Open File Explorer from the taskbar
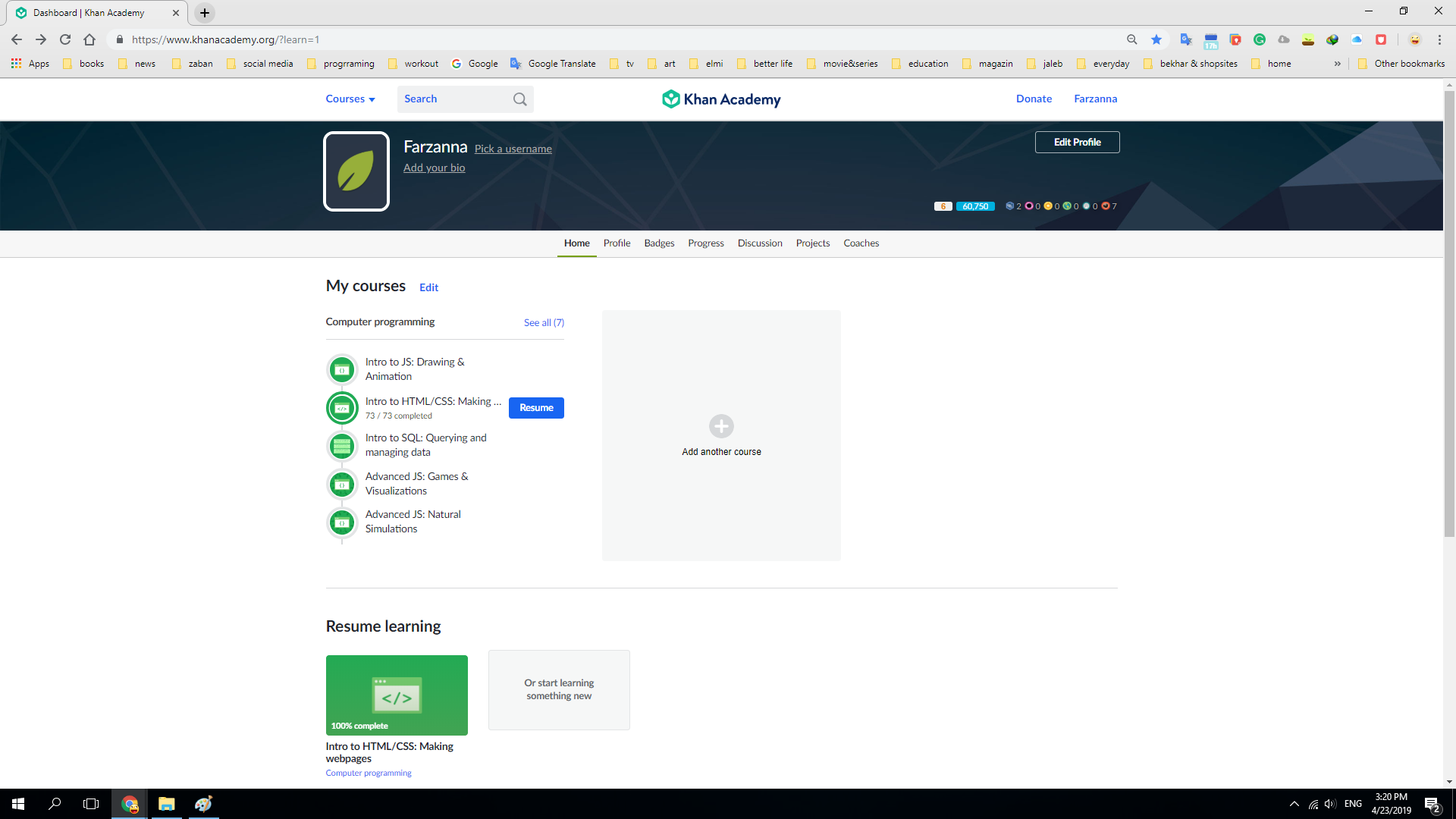The width and height of the screenshot is (1456, 819). pos(166,804)
